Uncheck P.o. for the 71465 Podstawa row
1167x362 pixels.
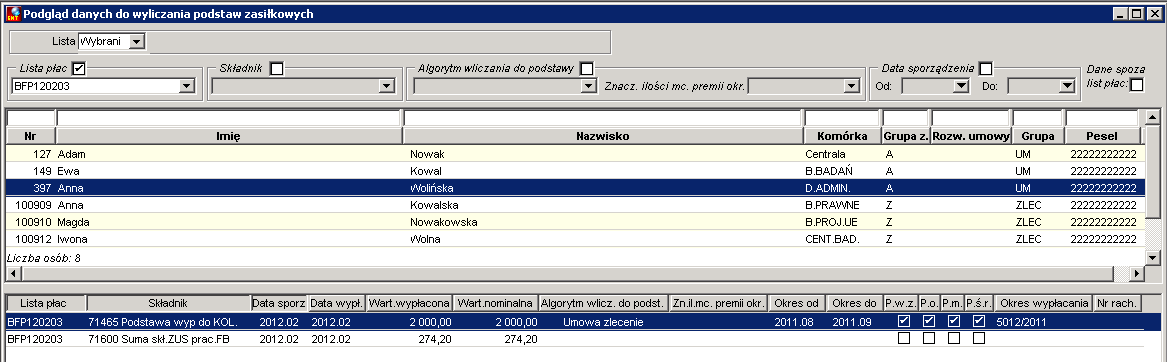(929, 322)
